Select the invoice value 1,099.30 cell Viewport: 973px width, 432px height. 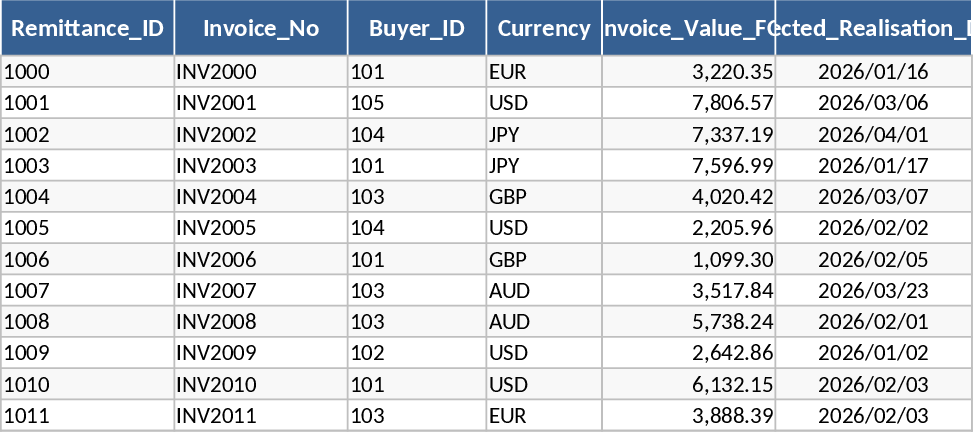688,259
